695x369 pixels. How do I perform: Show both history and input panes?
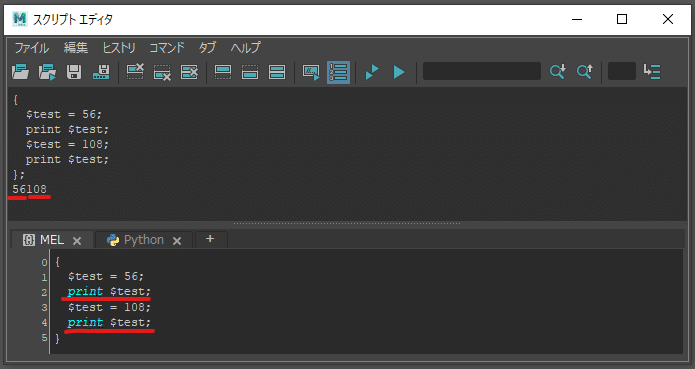pos(277,72)
